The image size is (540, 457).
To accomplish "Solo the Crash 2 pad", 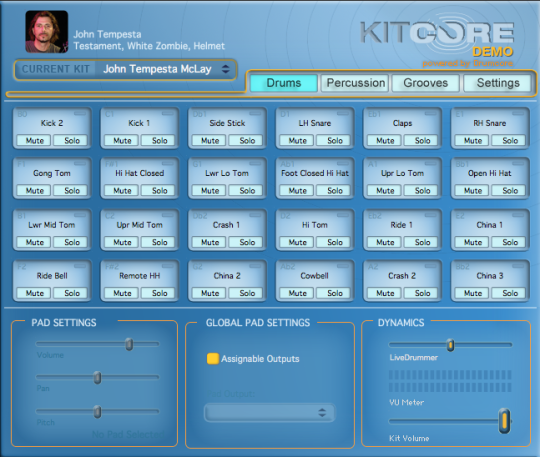I will (x=422, y=293).
